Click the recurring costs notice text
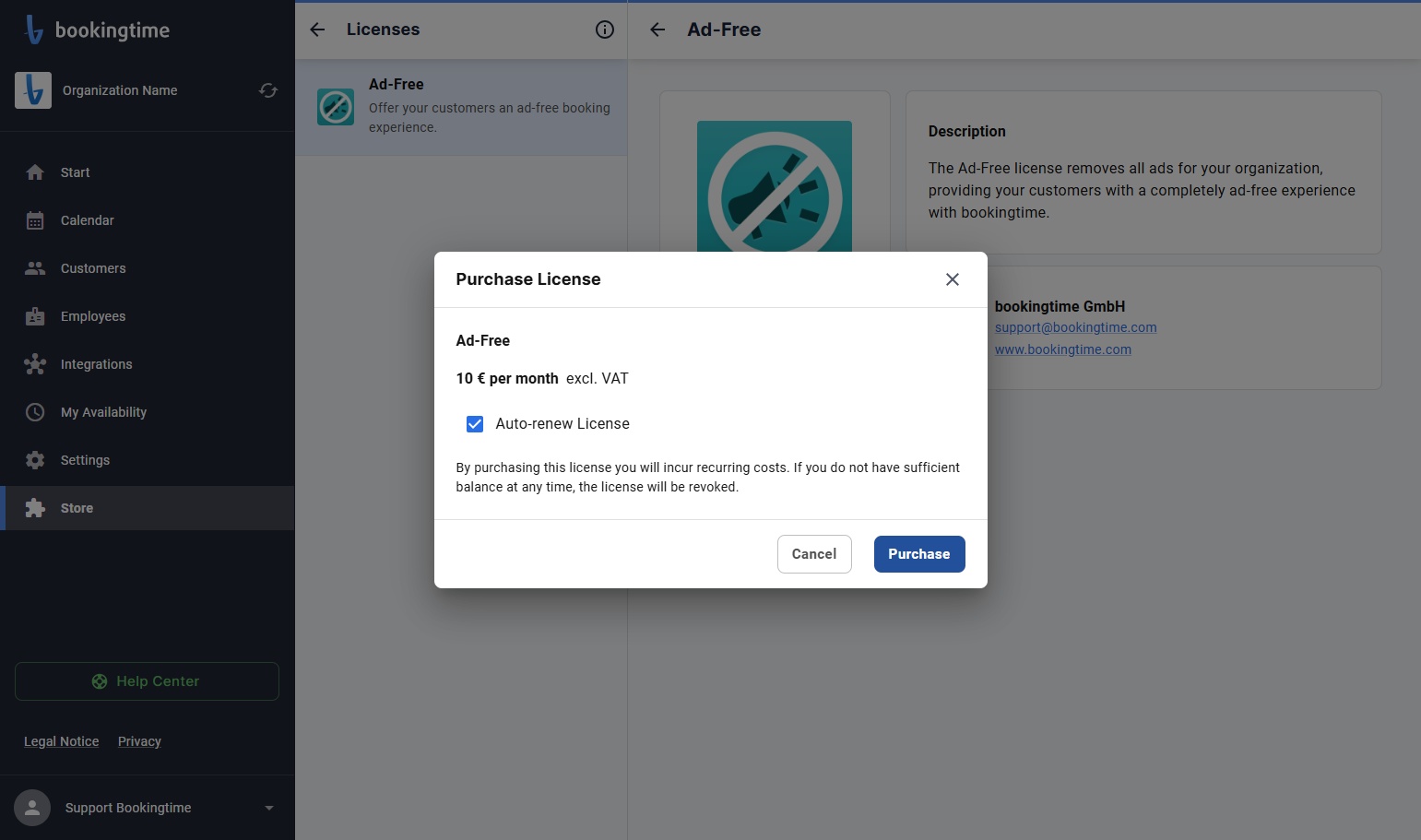Image resolution: width=1421 pixels, height=840 pixels. point(708,478)
